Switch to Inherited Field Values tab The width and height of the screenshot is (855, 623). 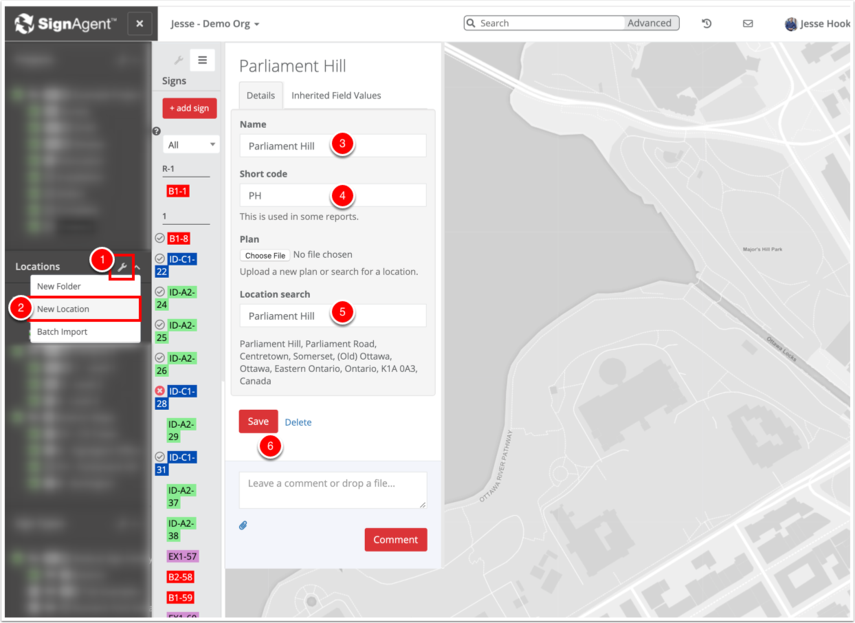point(336,95)
